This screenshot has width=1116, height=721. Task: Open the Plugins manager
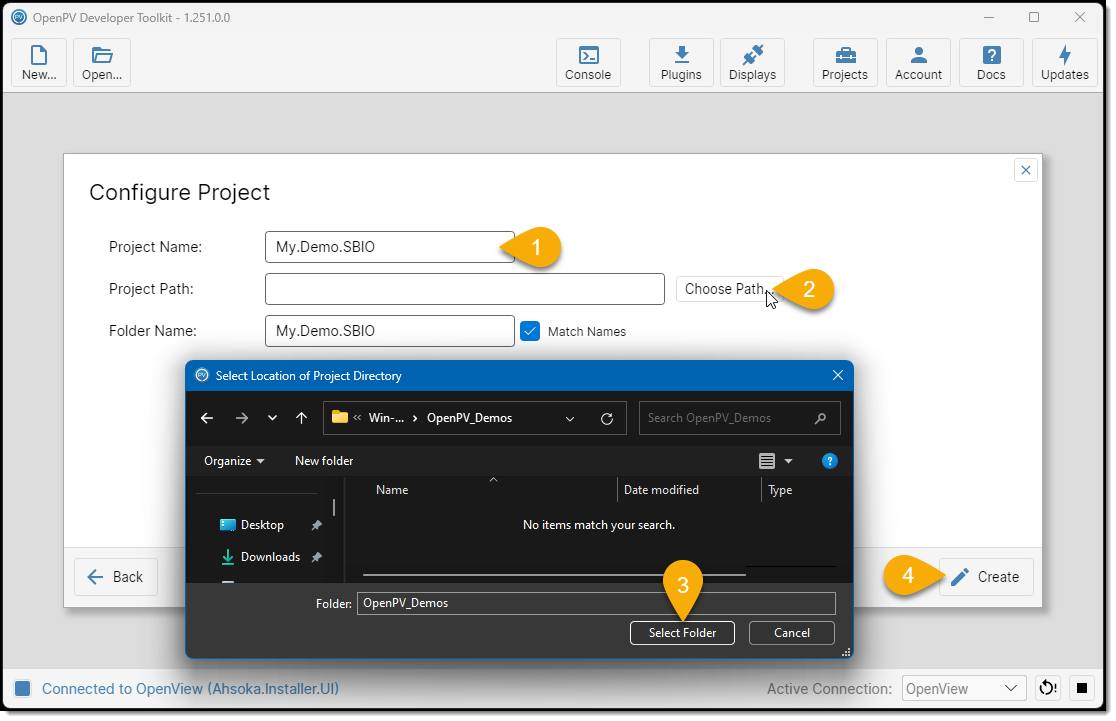[681, 63]
